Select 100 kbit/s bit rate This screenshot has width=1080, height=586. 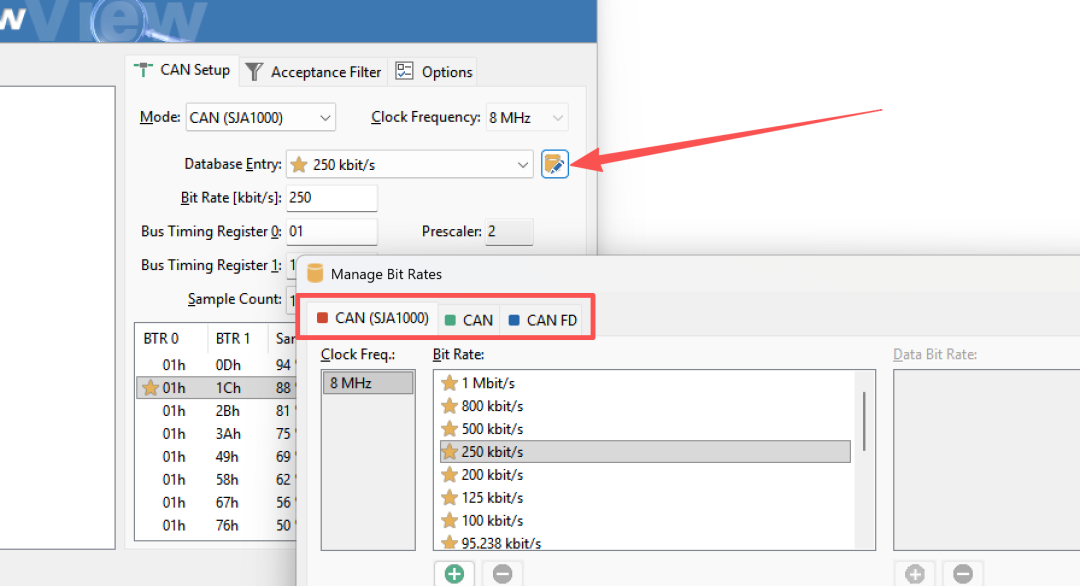tap(645, 521)
